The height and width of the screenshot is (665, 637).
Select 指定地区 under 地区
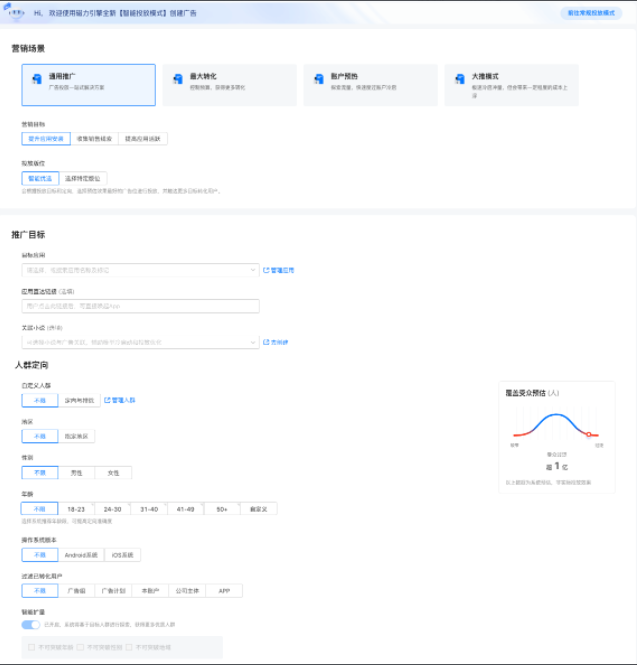(76, 436)
